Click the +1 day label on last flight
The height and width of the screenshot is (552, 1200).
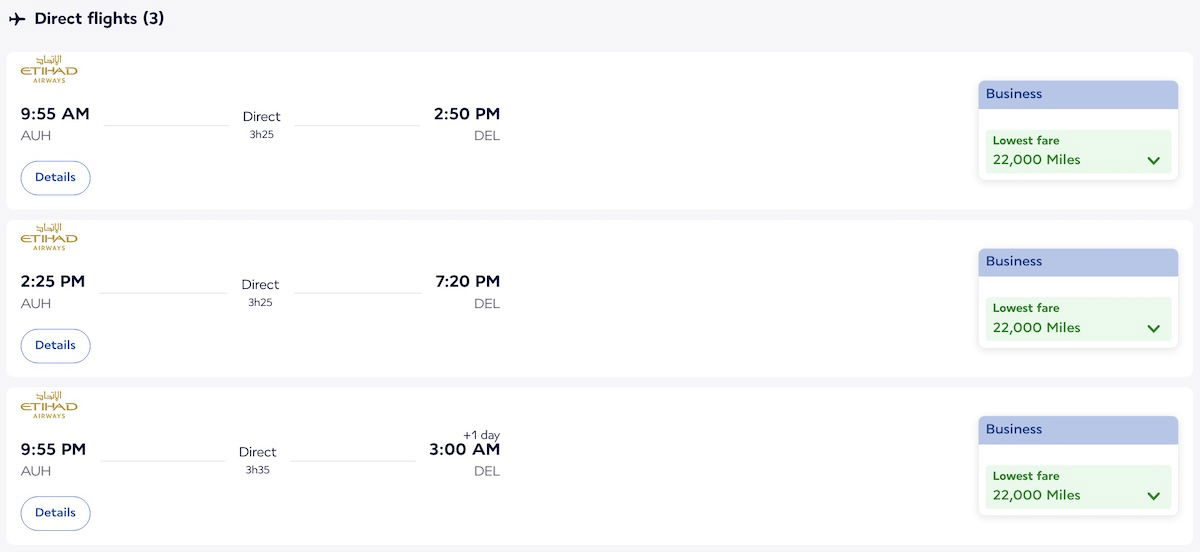[x=481, y=435]
